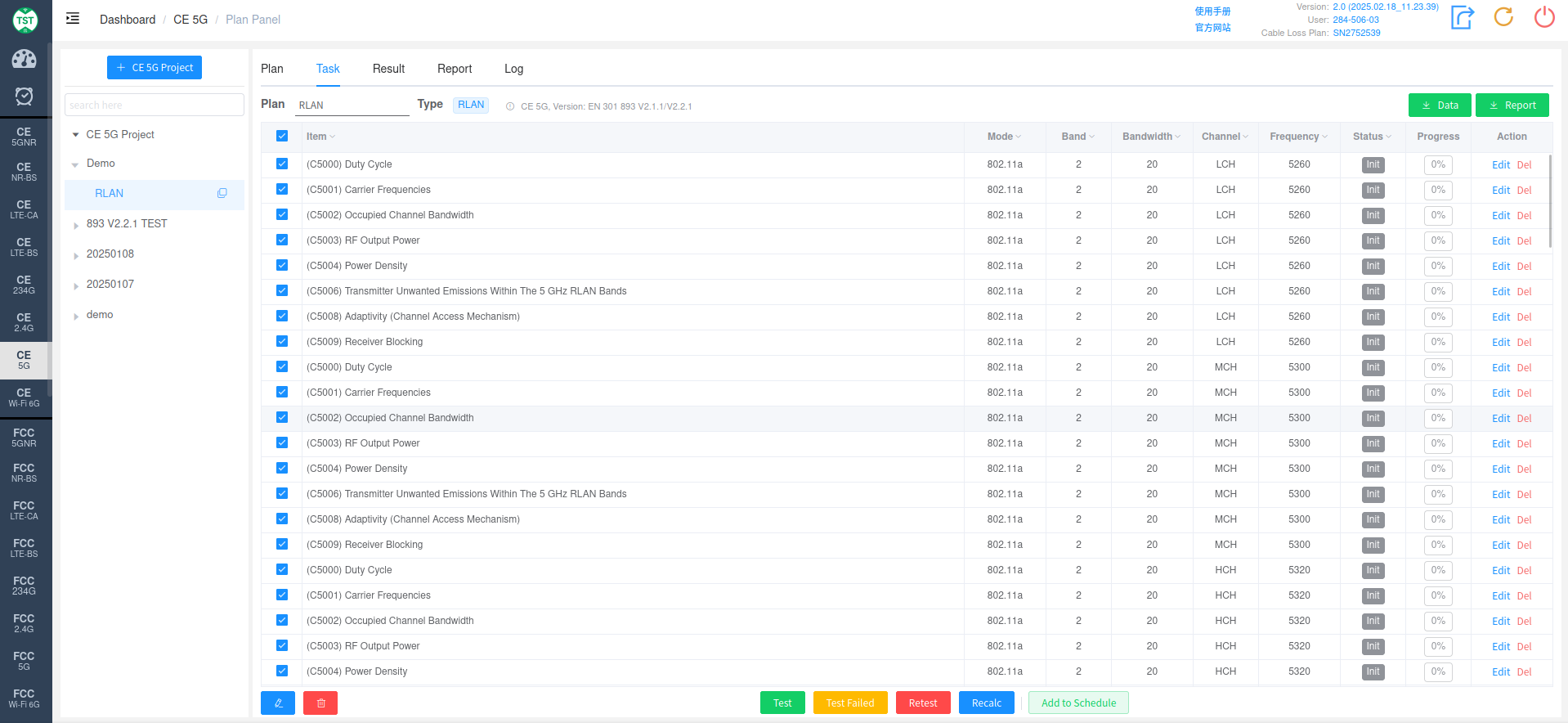
Task: Click the copy icon beside RLAN plan
Action: pos(222,194)
